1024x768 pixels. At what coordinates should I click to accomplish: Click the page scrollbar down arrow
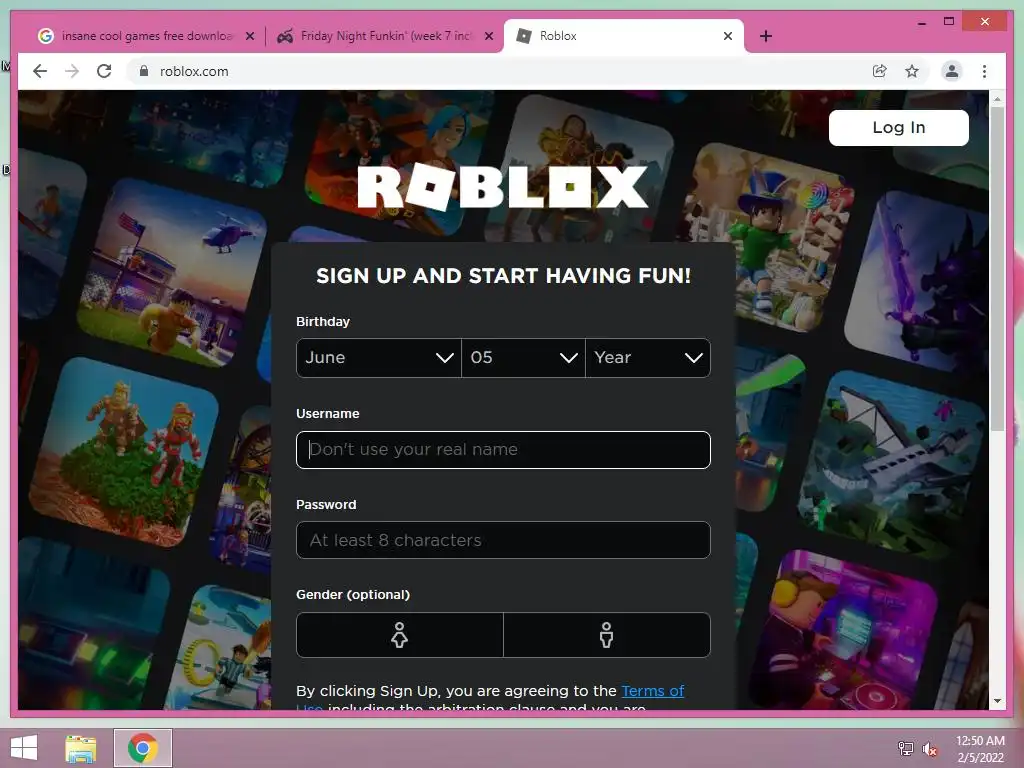(997, 701)
